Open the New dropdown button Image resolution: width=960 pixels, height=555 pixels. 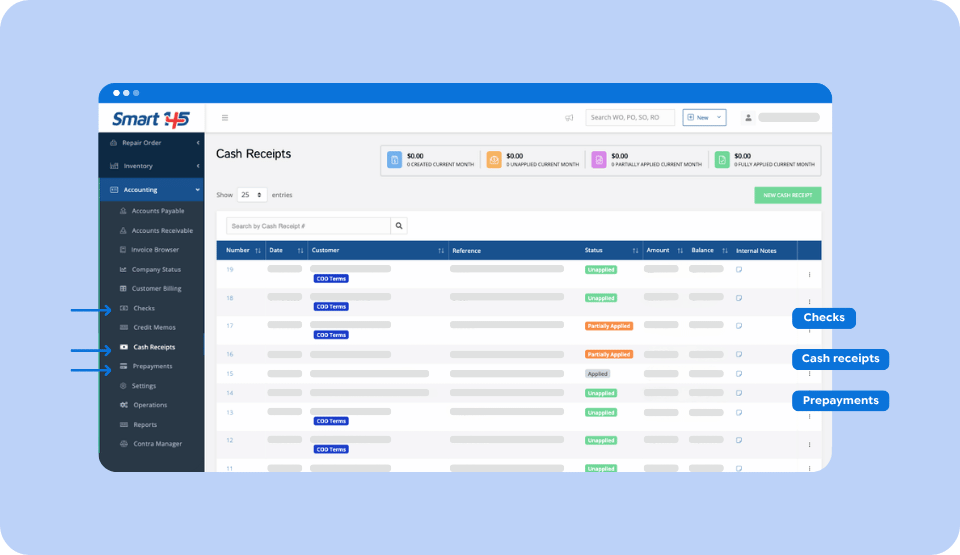[x=704, y=118]
